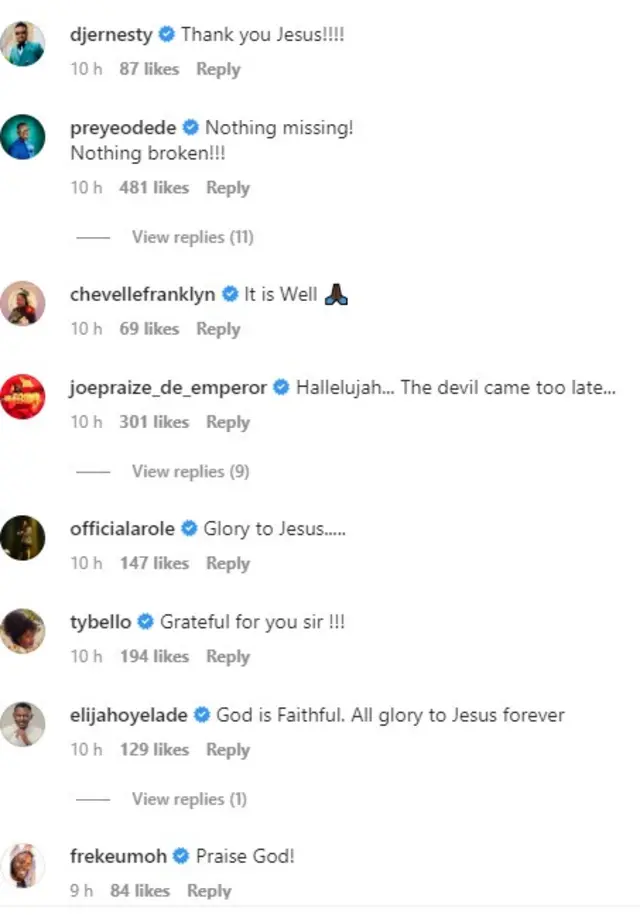Reply to djernesty's comment
This screenshot has width=640, height=915.
click(x=218, y=69)
